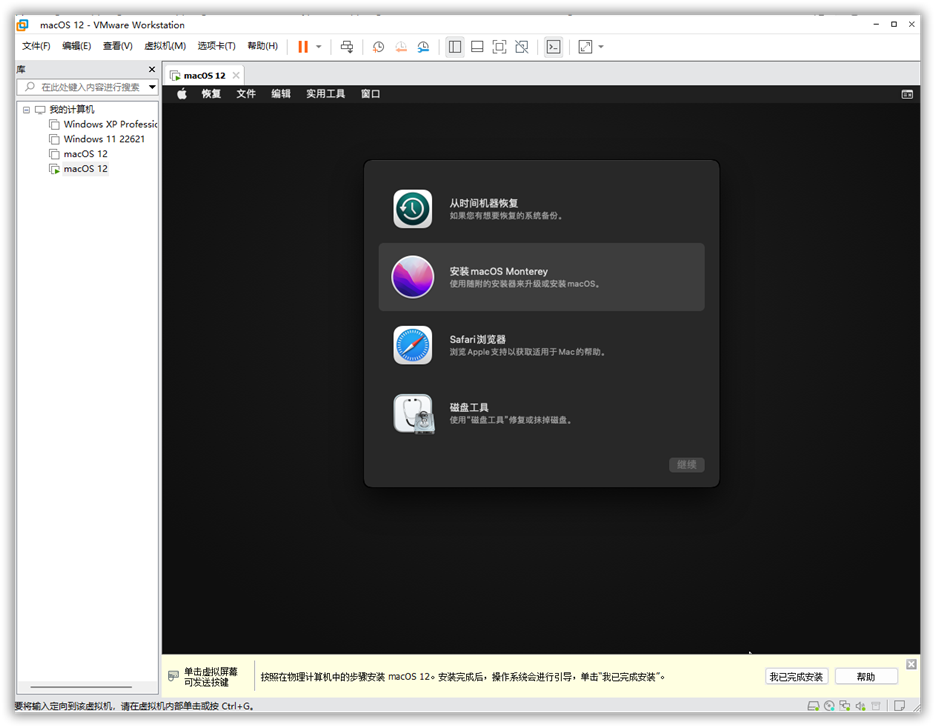Toggle the console view icon
The height and width of the screenshot is (727, 935).
click(553, 47)
